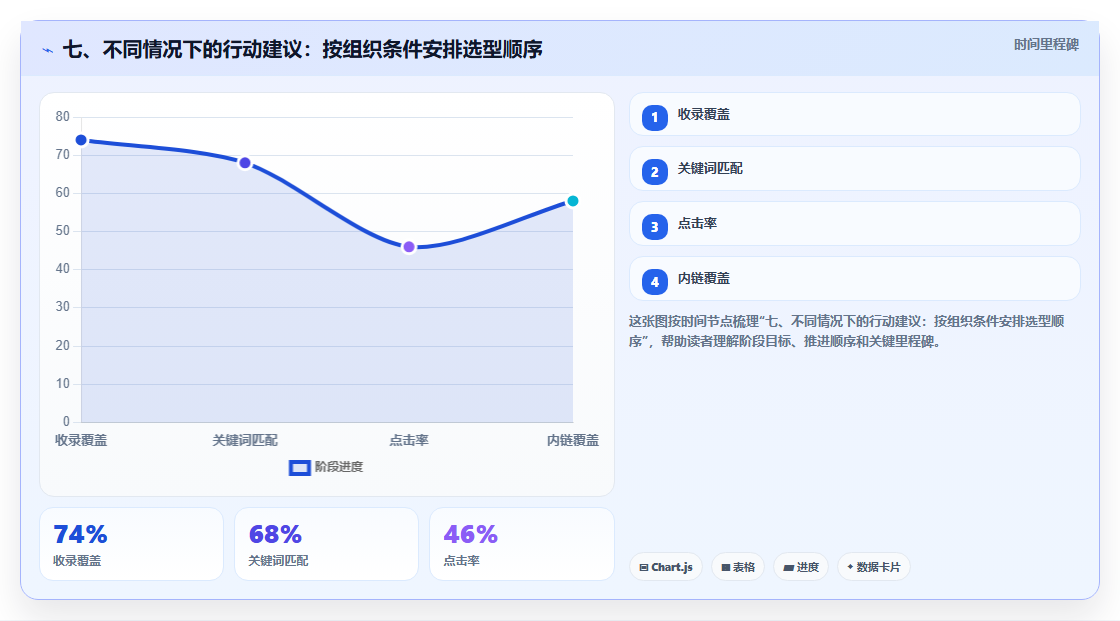This screenshot has width=1120, height=621.
Task: Click the lightning icon beside the heading
Action: pos(47,50)
